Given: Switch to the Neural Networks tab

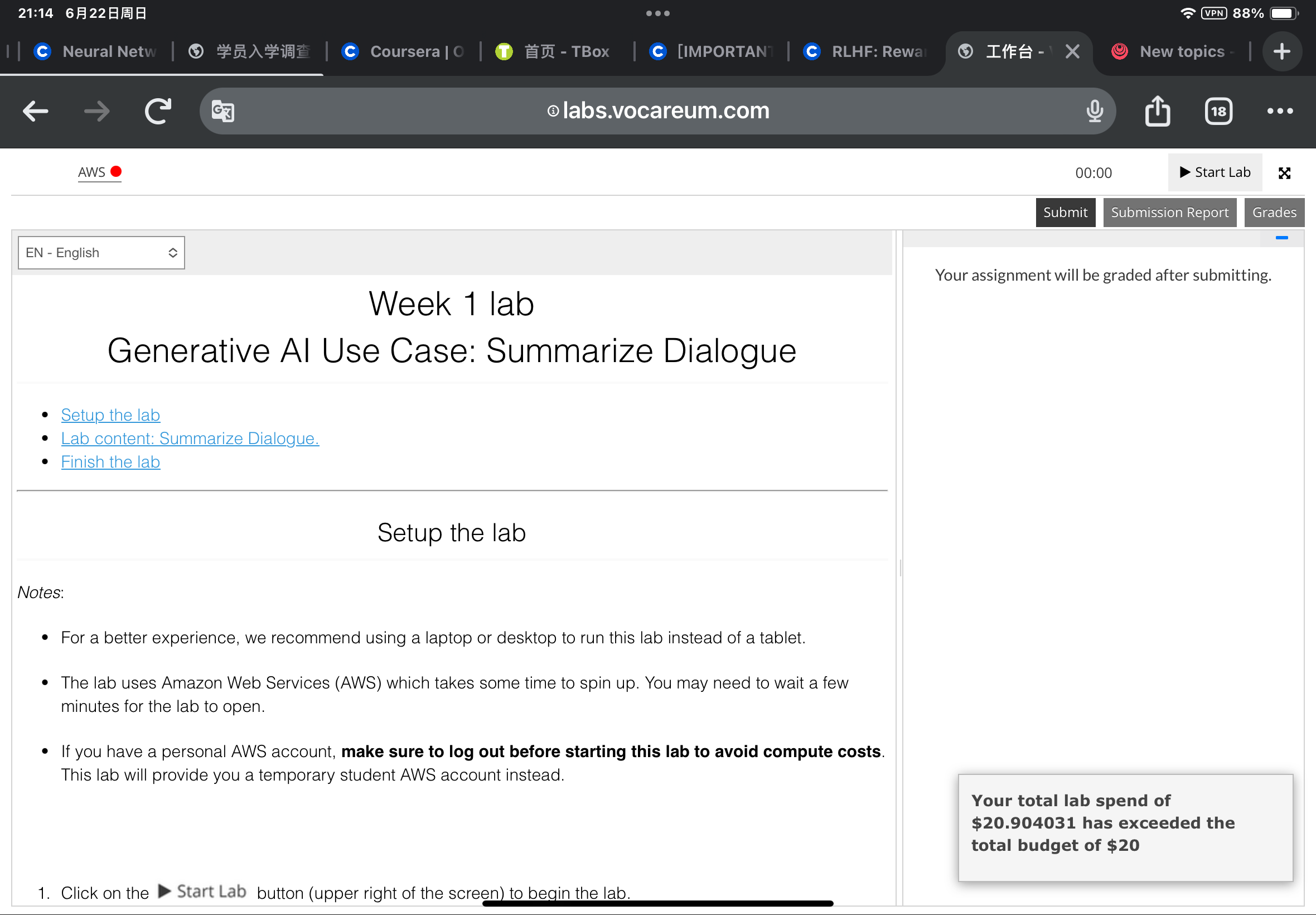Looking at the screenshot, I should (x=96, y=51).
